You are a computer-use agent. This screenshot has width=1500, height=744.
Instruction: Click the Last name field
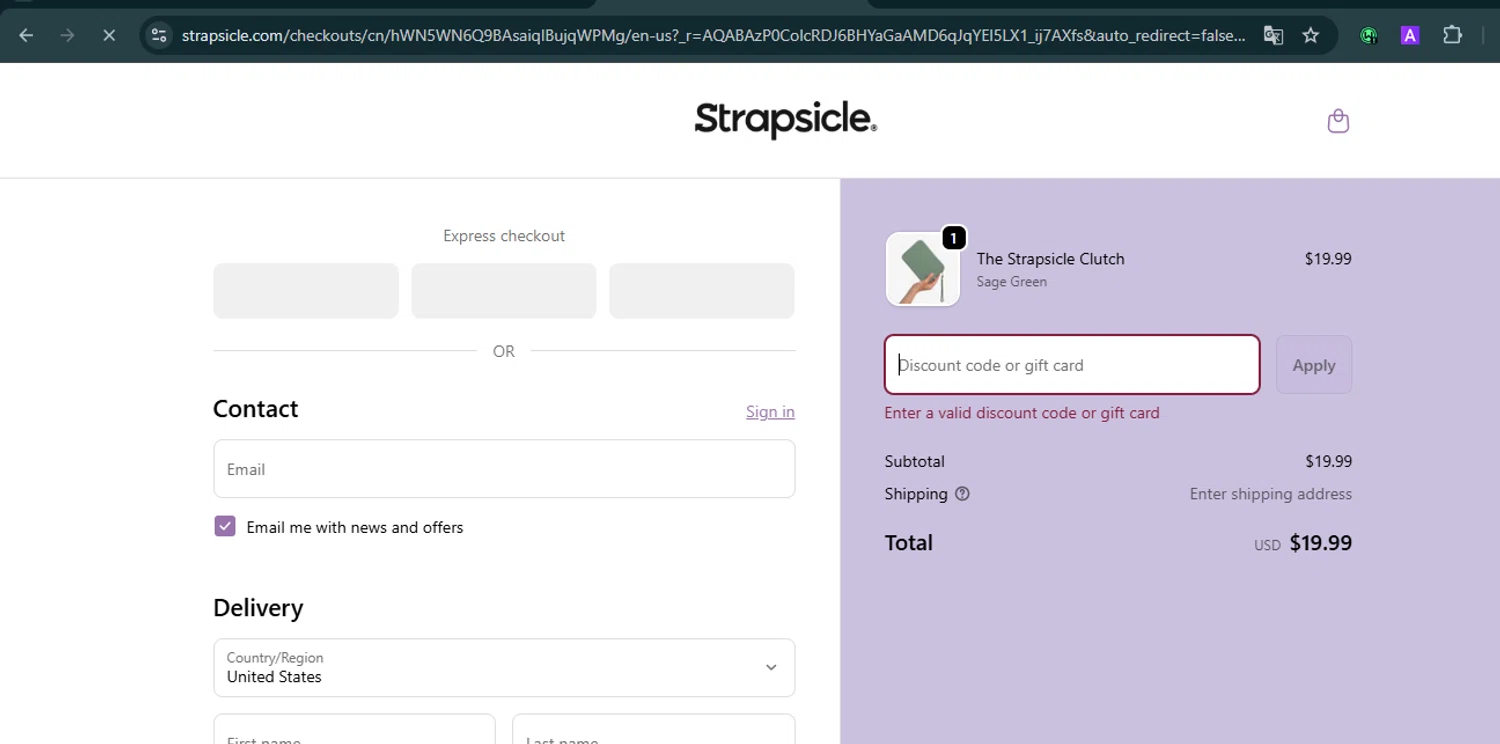point(653,729)
